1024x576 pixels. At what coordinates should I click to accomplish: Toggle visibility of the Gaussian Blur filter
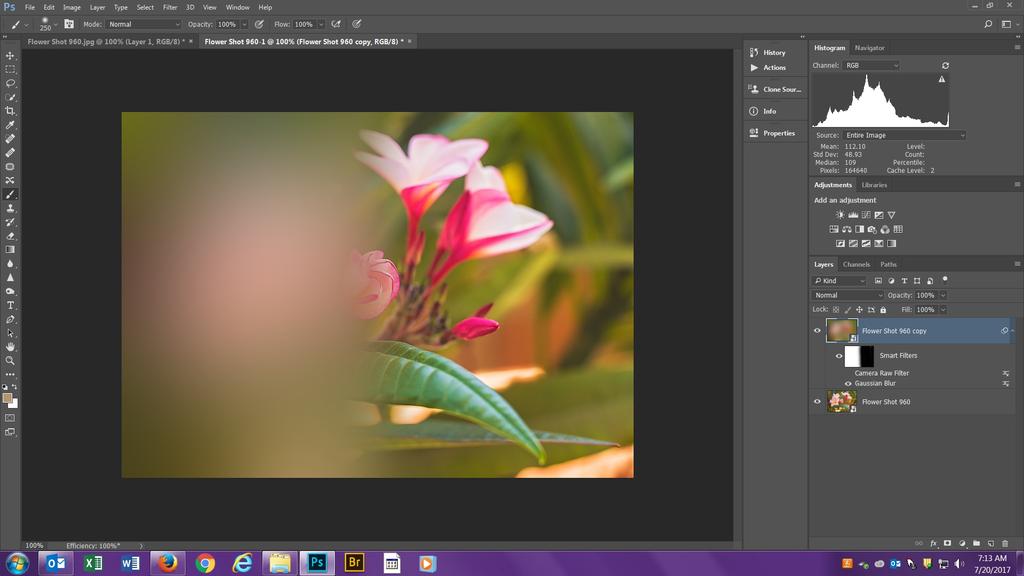click(848, 383)
